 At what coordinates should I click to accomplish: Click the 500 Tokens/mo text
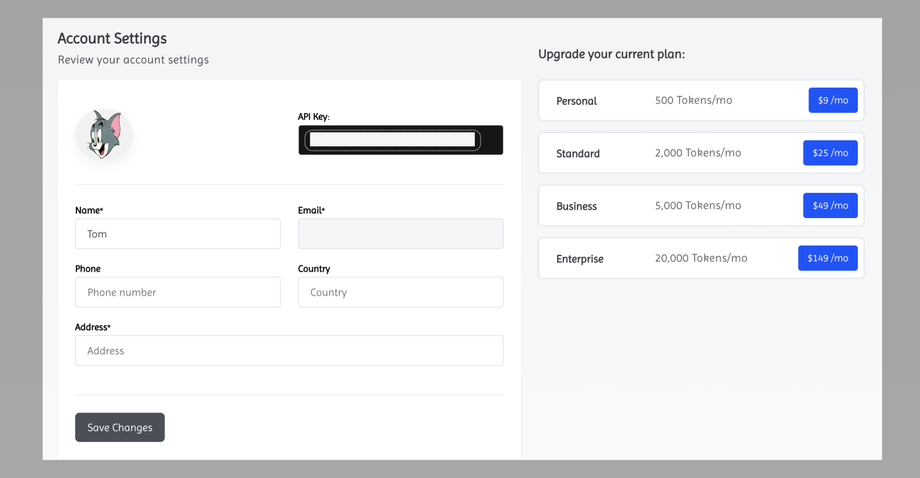coord(693,100)
